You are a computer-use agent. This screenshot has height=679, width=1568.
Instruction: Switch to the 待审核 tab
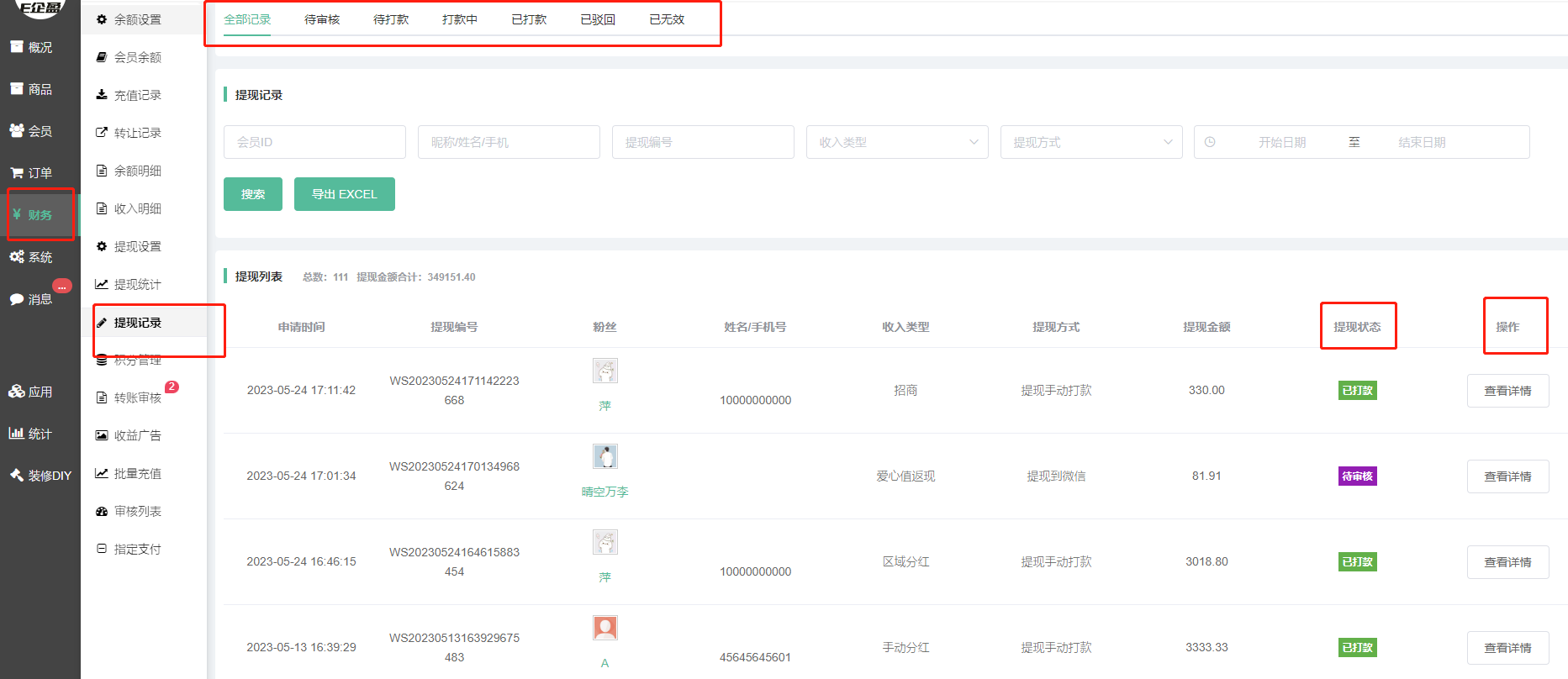[322, 19]
